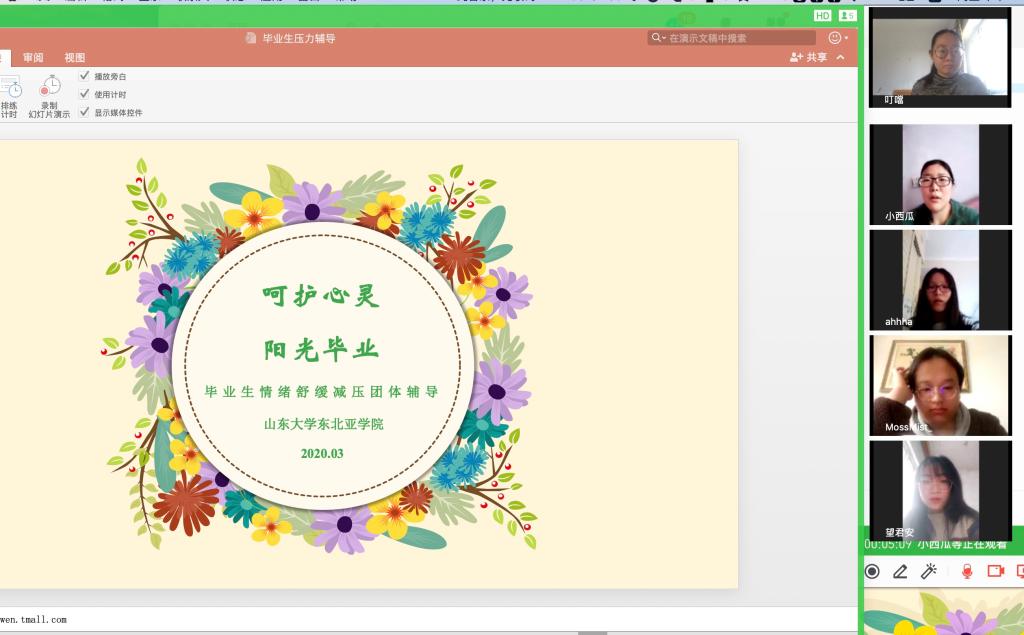Activate the magic wand laser pointer
1024x635 pixels.
tap(929, 571)
